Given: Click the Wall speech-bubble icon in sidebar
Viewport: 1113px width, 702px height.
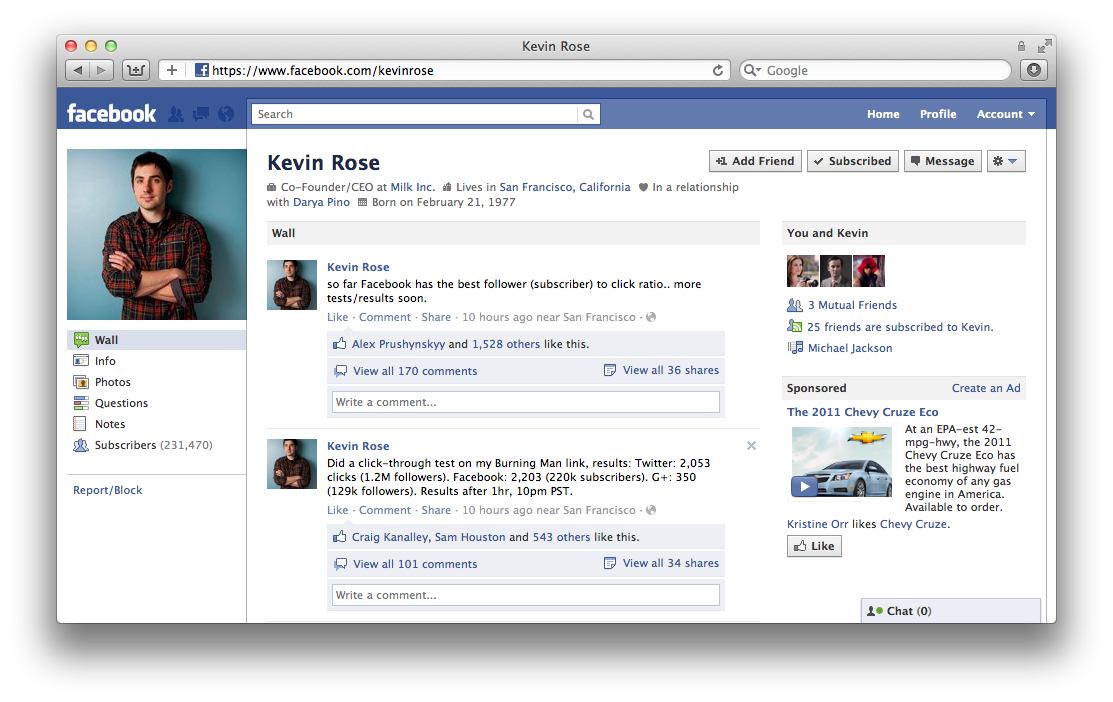Looking at the screenshot, I should [x=81, y=340].
